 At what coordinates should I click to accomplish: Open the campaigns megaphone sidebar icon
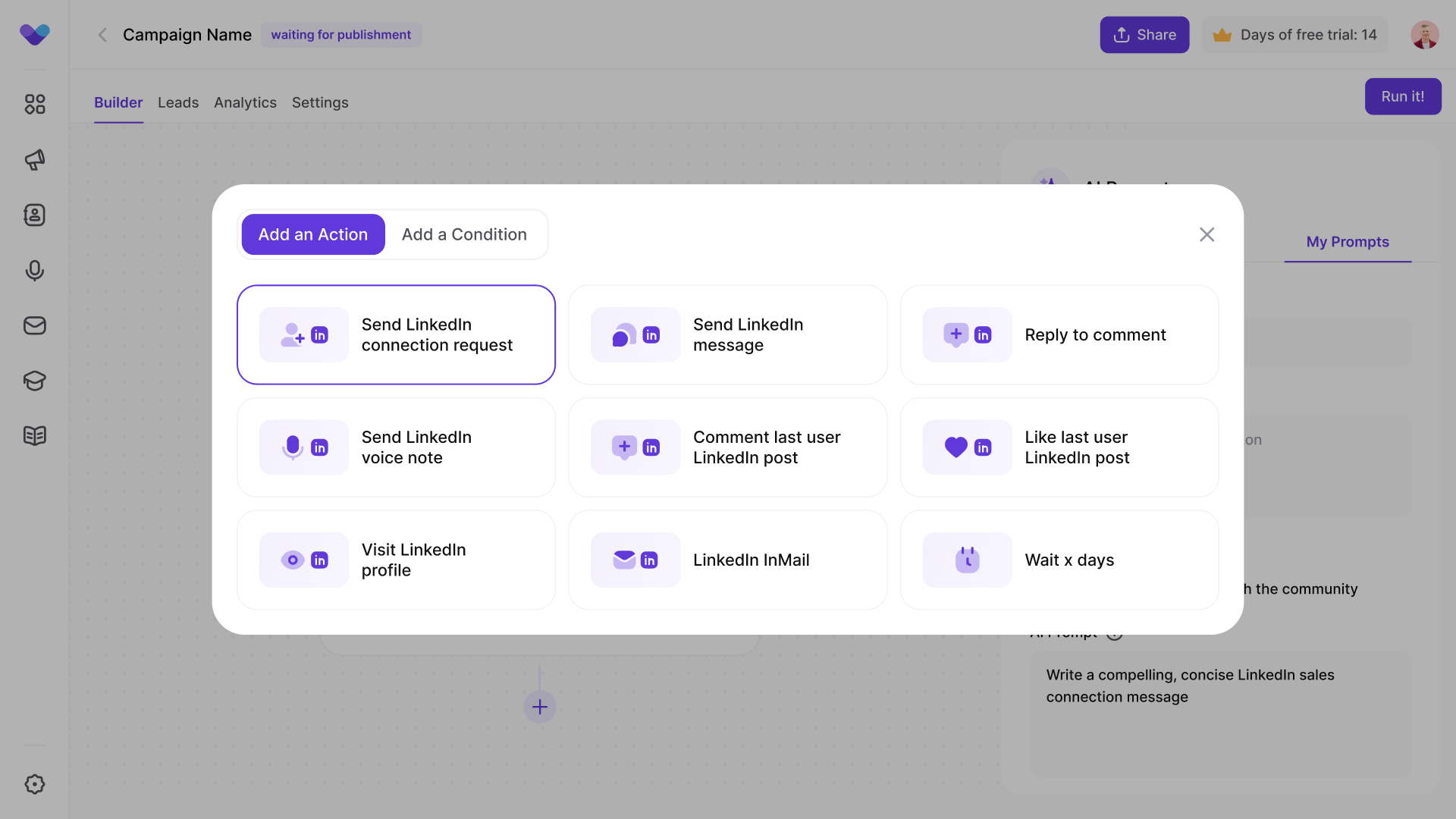pyautogui.click(x=35, y=159)
